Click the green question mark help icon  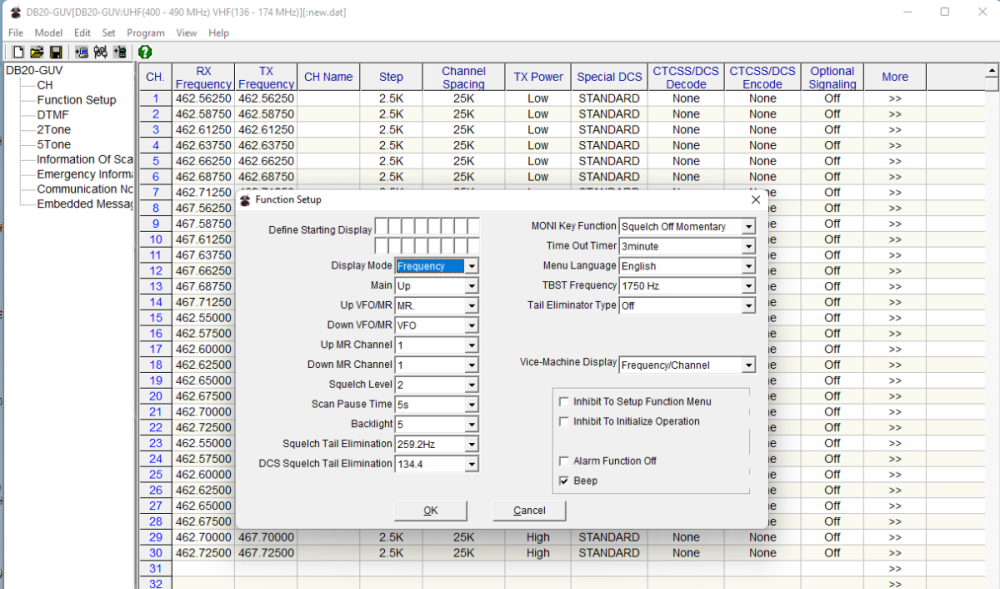click(145, 52)
